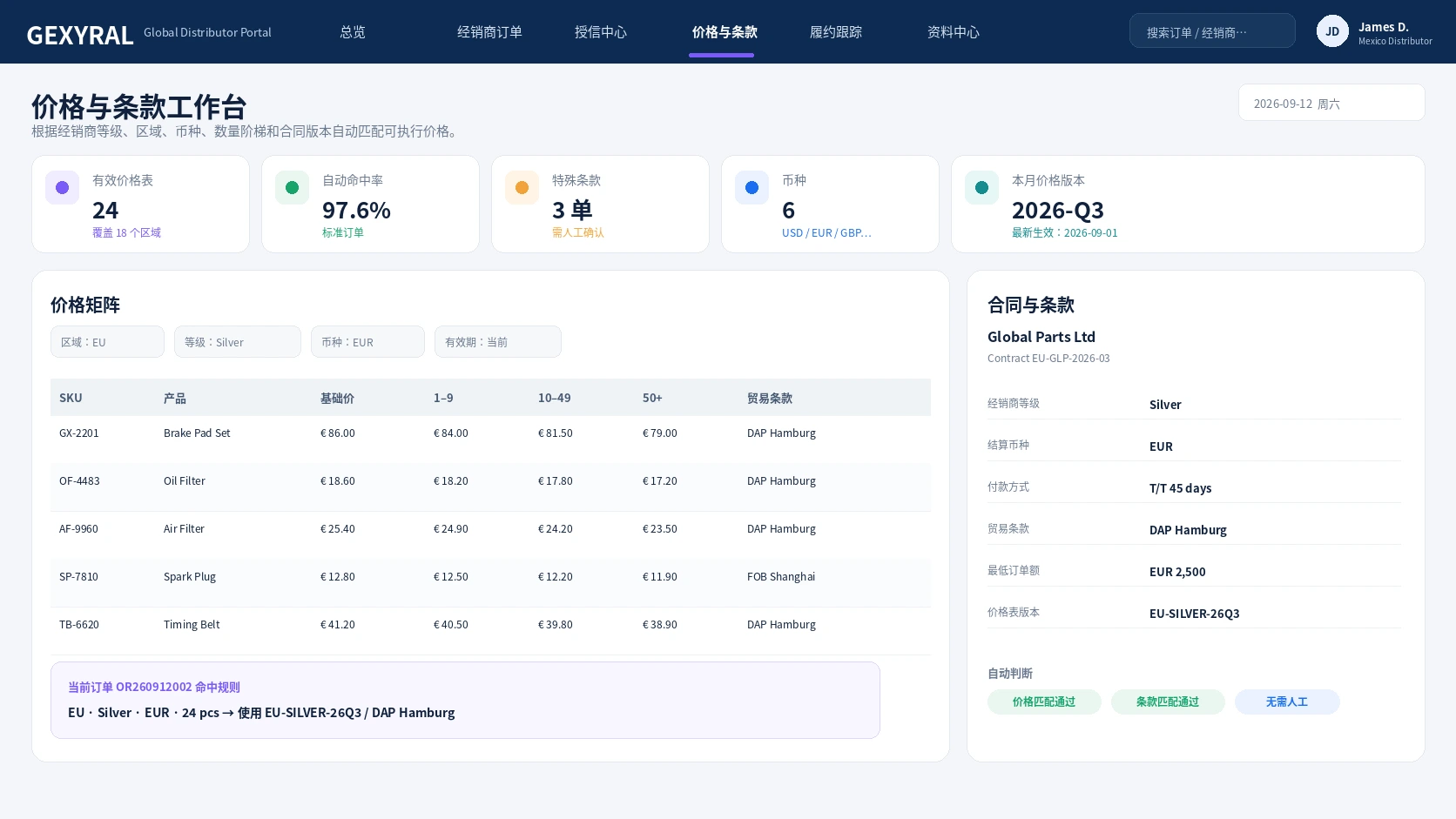Screen dimensions: 1456x819
Task: Click 最新生效：2026-09-01 text
Action: click(1064, 232)
